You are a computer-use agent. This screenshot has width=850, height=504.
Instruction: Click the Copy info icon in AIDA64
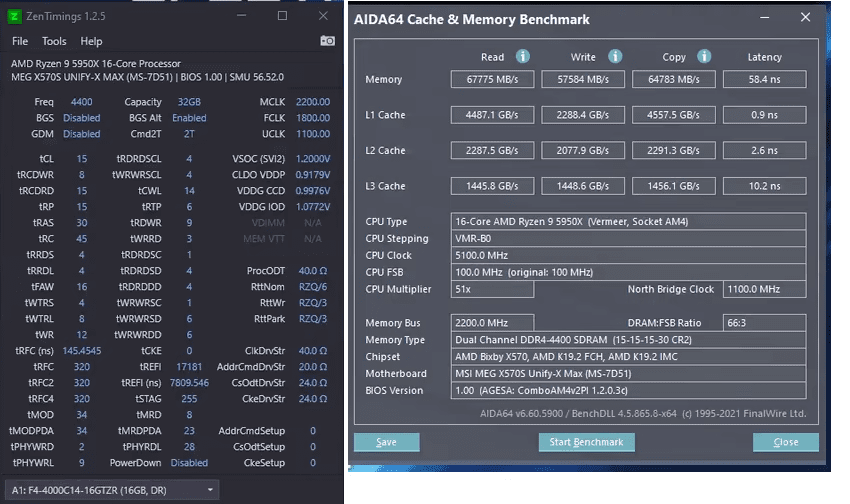[704, 56]
